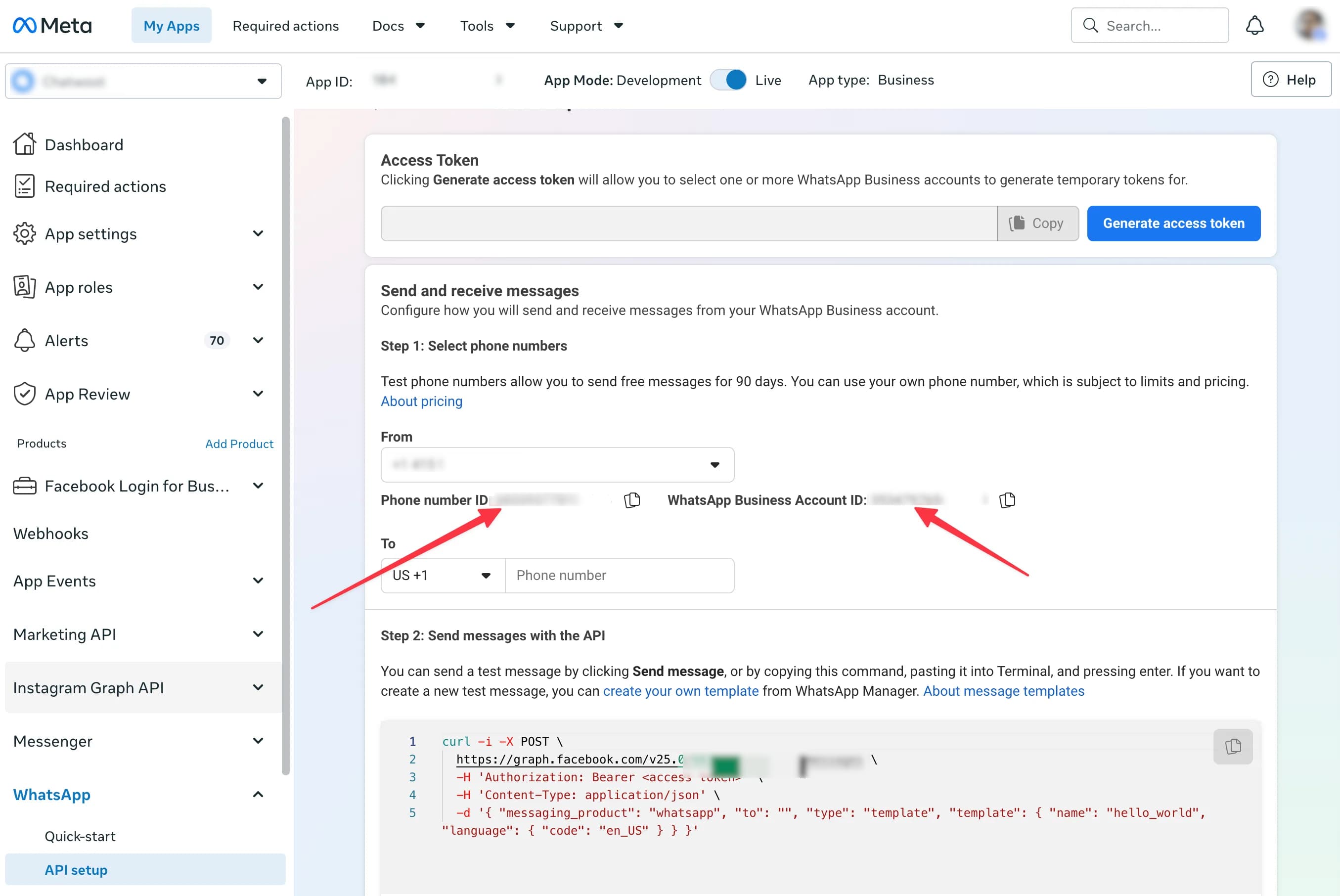
Task: Open About message templates link
Action: pos(1004,691)
